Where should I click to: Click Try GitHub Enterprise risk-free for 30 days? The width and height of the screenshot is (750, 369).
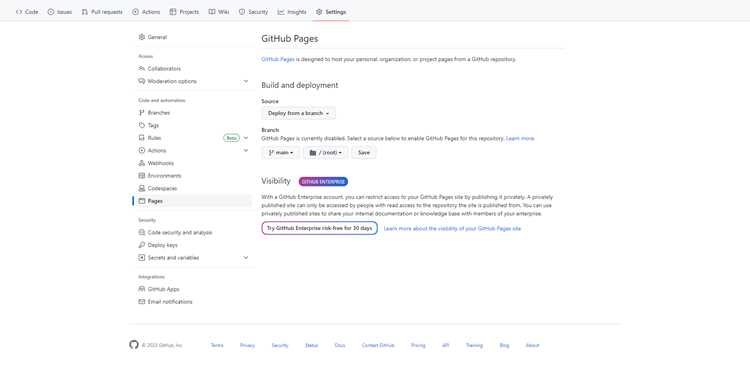(320, 228)
